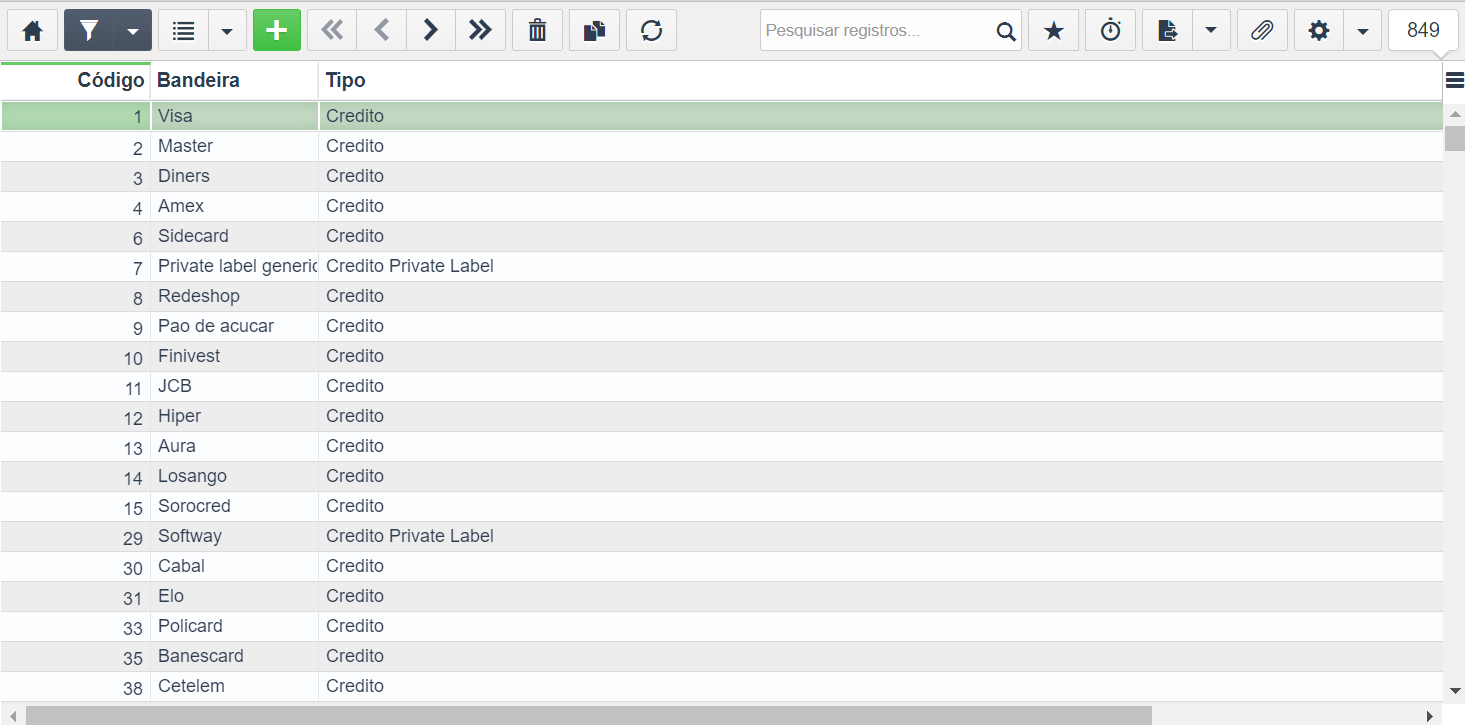Screen dimensions: 1465x725
Task: Switch to list view icon
Action: (183, 30)
